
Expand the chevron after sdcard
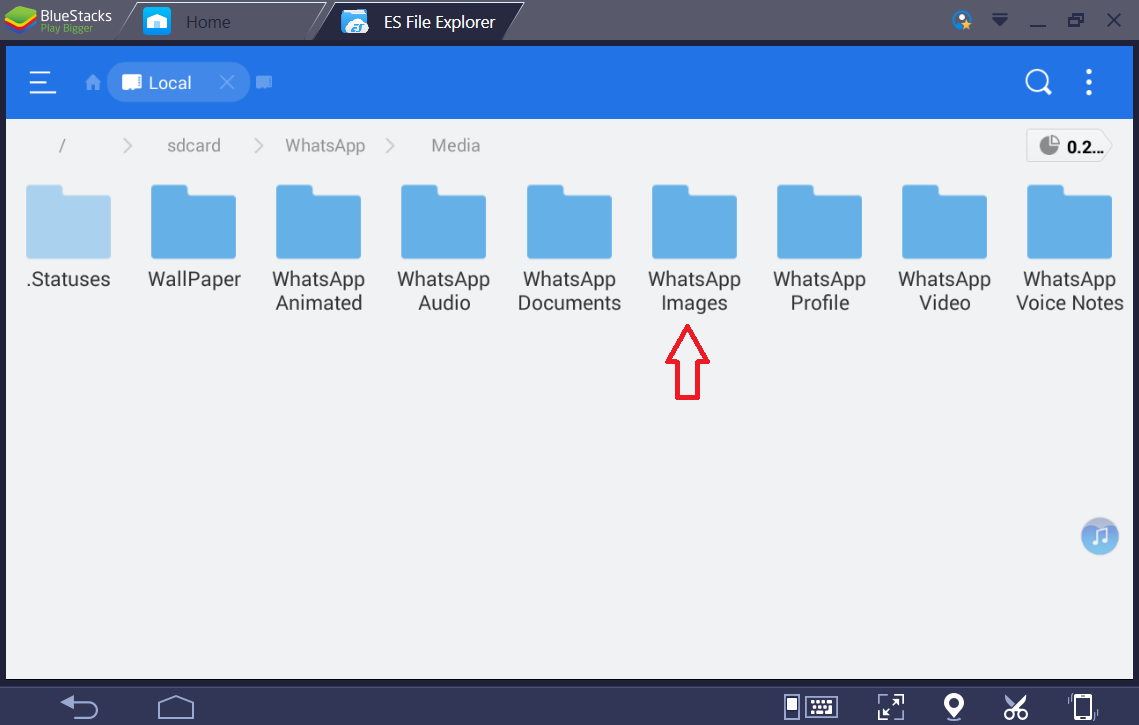tap(258, 146)
